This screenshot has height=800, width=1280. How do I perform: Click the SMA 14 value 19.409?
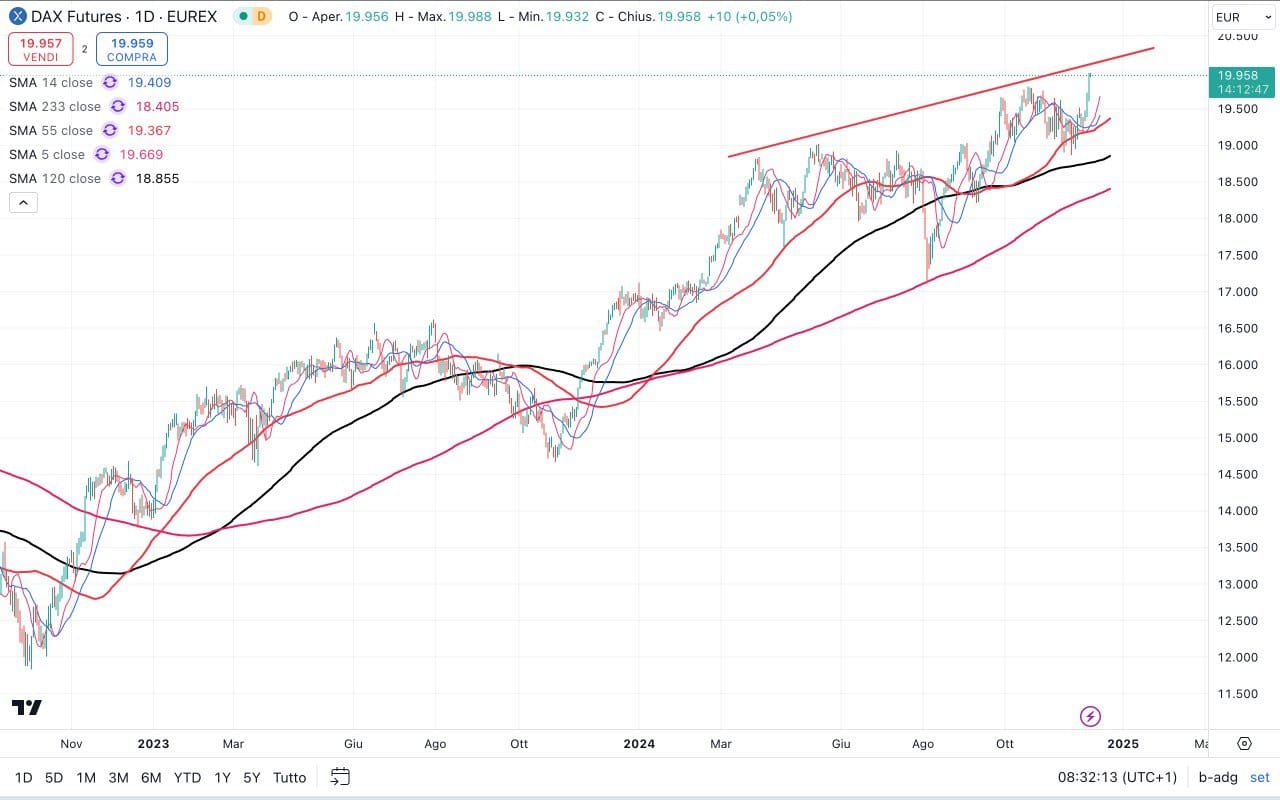pyautogui.click(x=149, y=83)
